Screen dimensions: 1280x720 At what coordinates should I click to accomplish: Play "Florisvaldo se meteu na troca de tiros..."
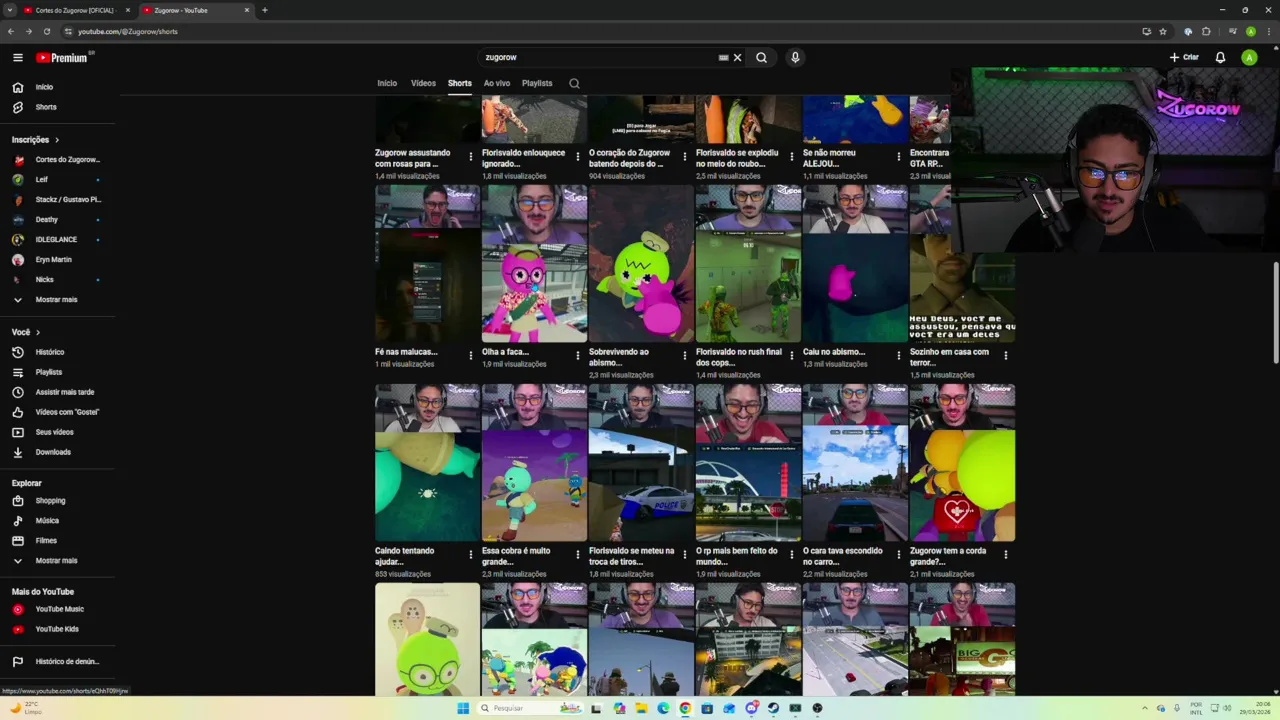(x=641, y=463)
